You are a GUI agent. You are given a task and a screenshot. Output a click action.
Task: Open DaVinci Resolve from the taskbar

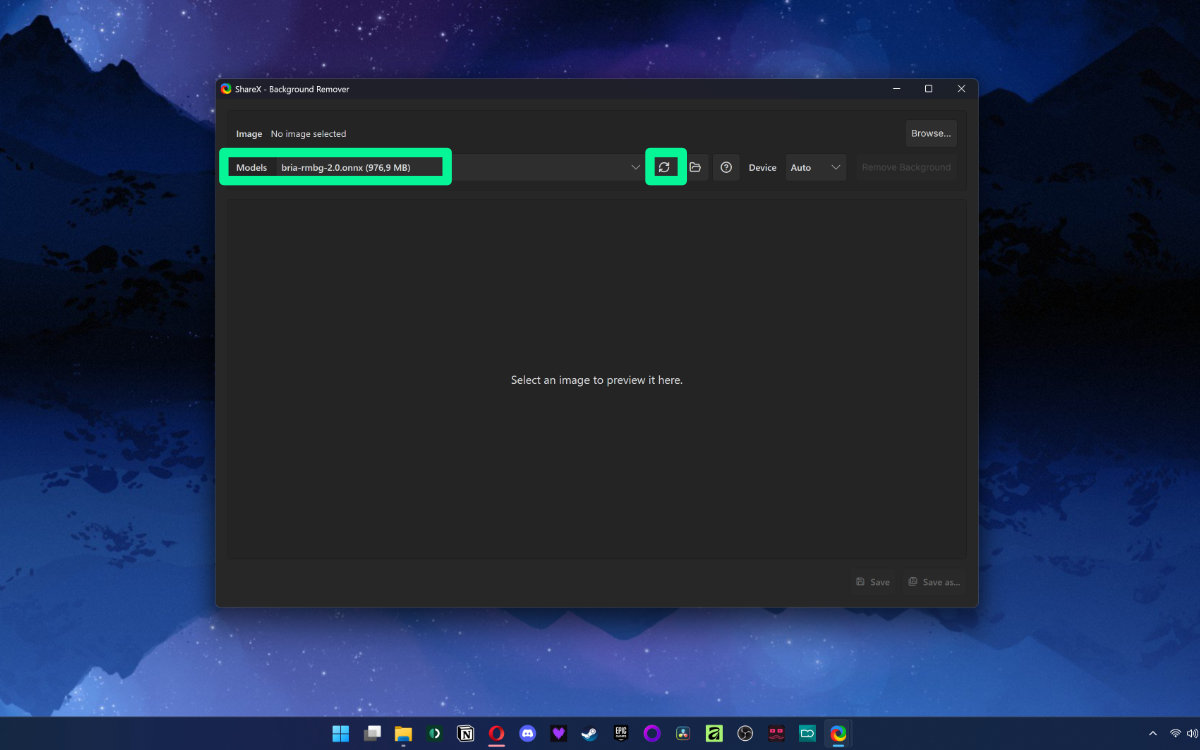(683, 733)
